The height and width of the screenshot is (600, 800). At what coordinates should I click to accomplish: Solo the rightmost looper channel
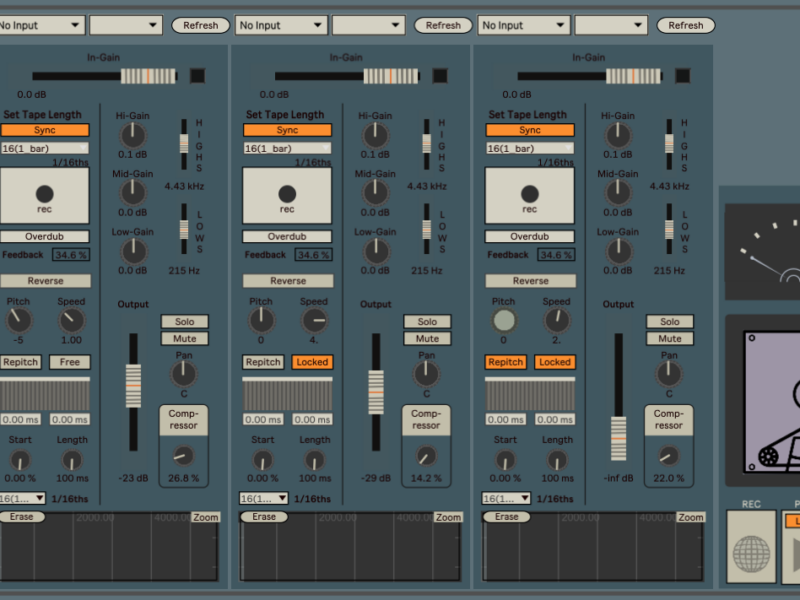pos(669,322)
